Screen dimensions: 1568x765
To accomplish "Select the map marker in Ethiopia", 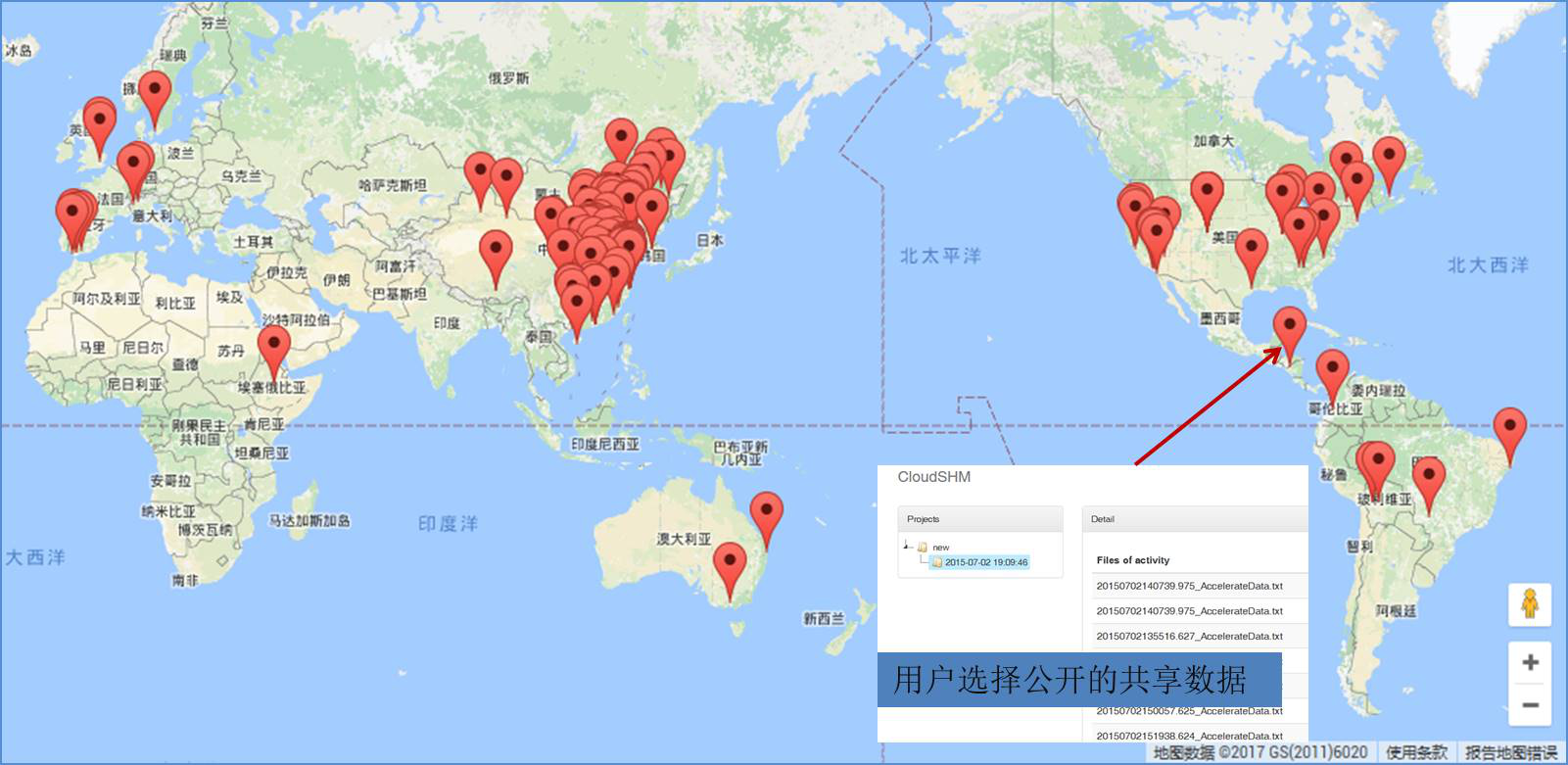I will click(273, 347).
